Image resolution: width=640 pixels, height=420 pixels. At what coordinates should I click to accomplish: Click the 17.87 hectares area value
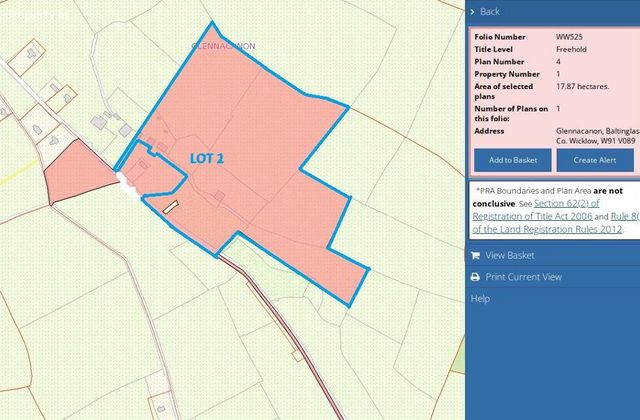(582, 87)
